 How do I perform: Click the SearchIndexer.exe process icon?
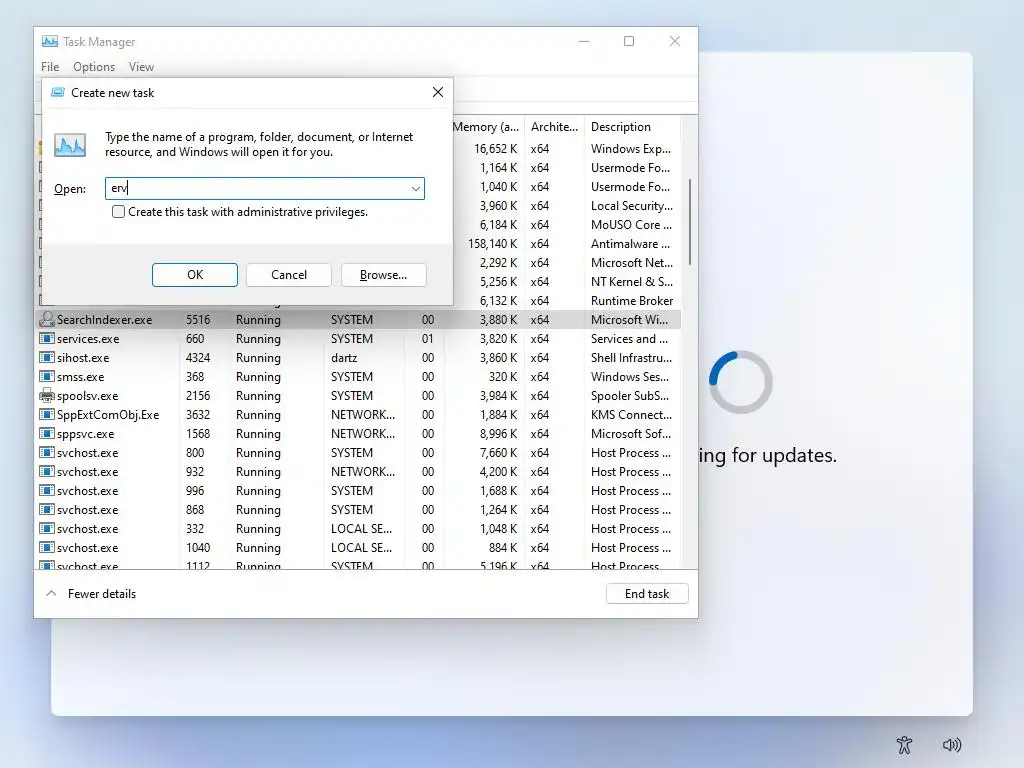click(46, 319)
